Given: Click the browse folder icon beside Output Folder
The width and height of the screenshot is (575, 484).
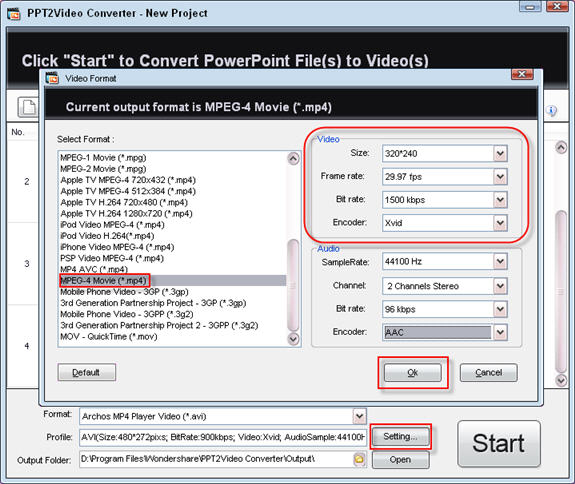Looking at the screenshot, I should [x=359, y=459].
